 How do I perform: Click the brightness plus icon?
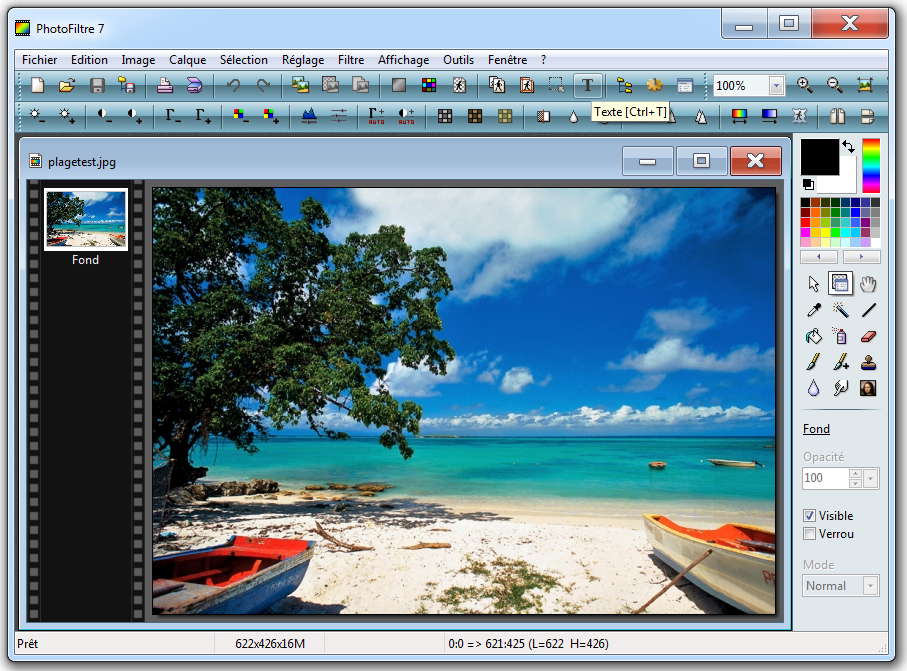(x=67, y=116)
